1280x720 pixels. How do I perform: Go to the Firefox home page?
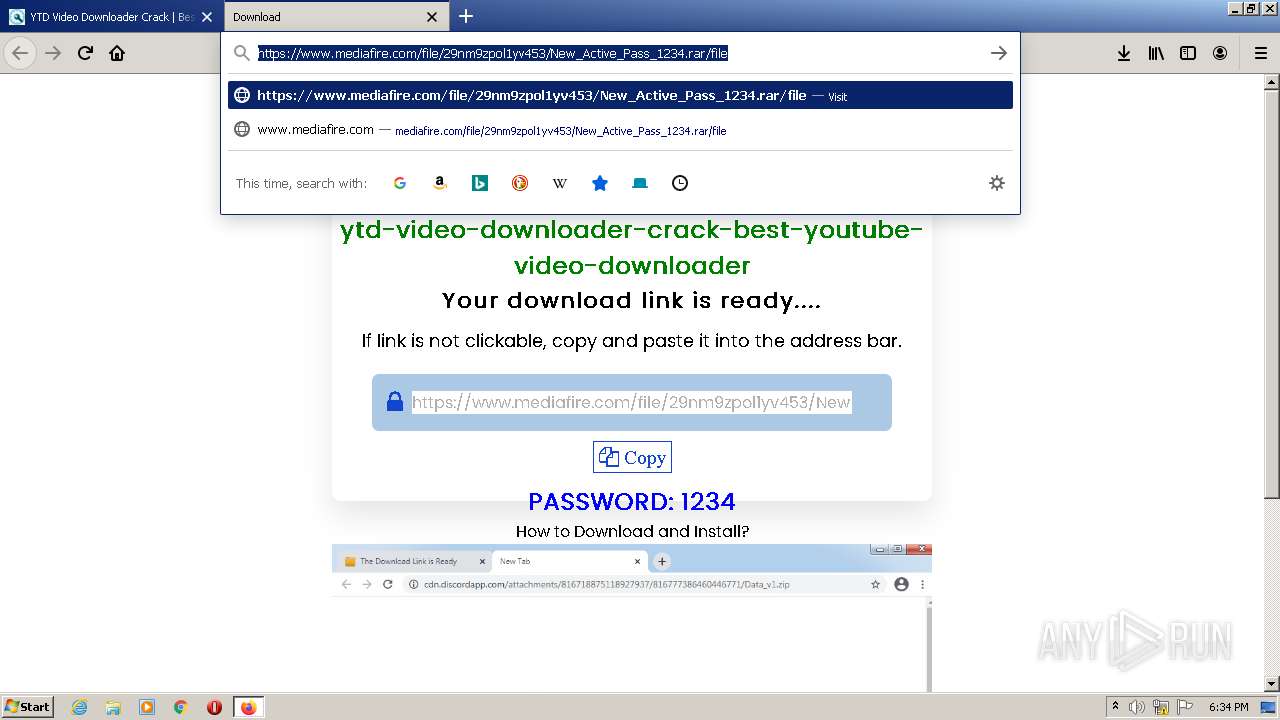tap(117, 53)
